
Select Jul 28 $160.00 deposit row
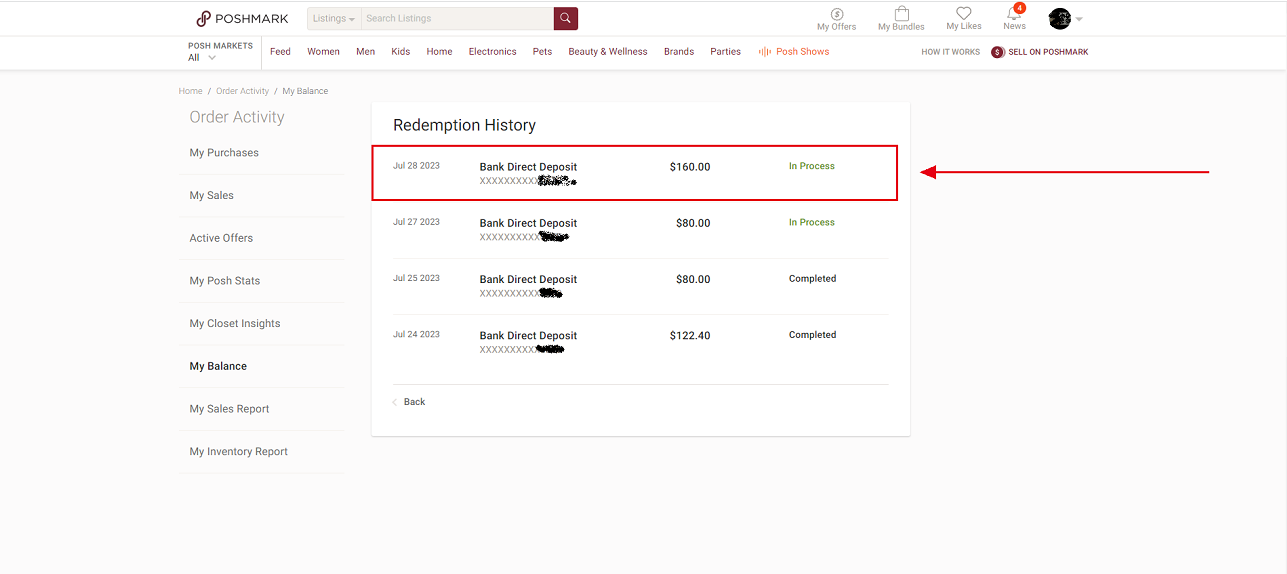(634, 172)
